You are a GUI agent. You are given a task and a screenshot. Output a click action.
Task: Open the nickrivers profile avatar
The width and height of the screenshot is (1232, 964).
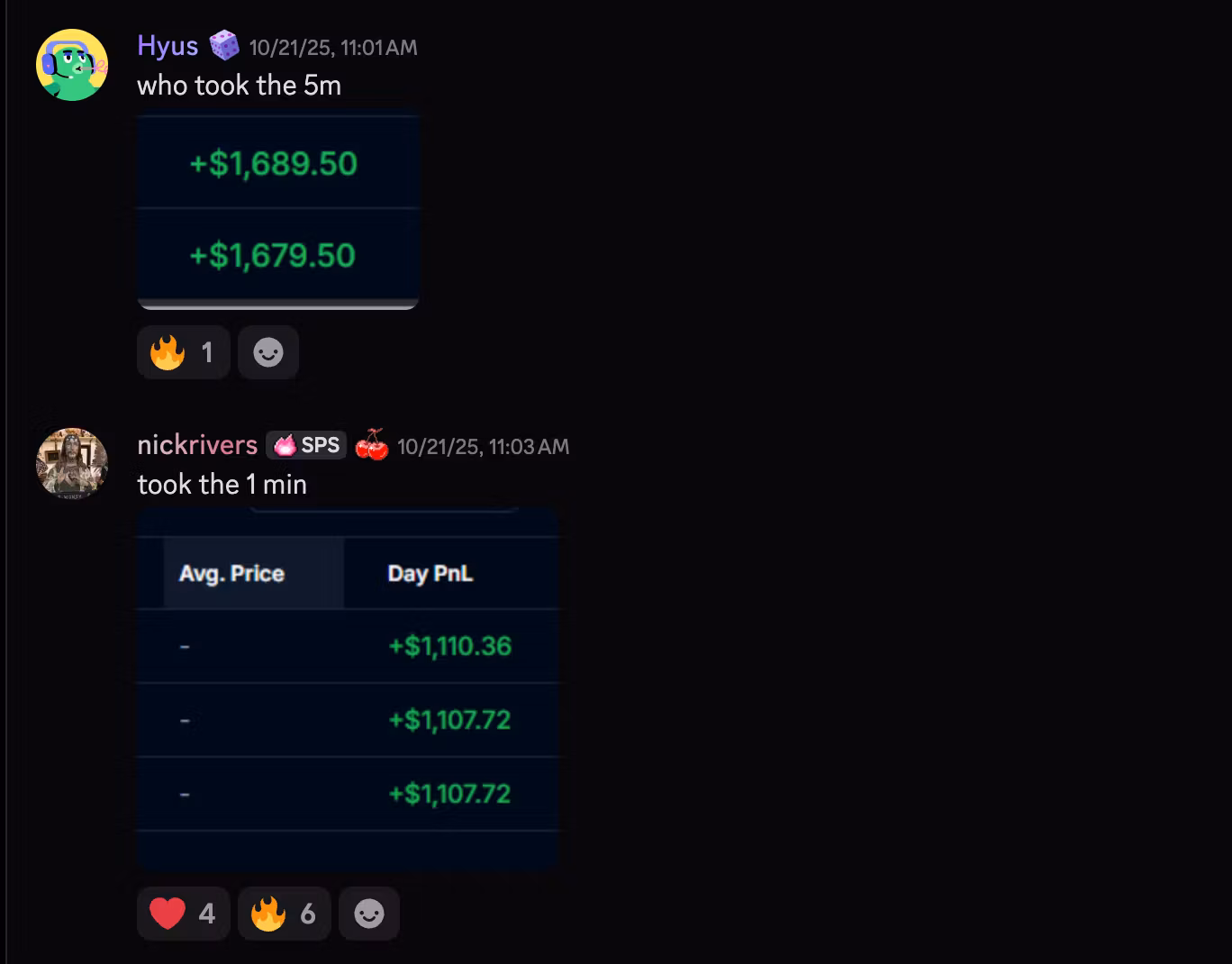[72, 463]
